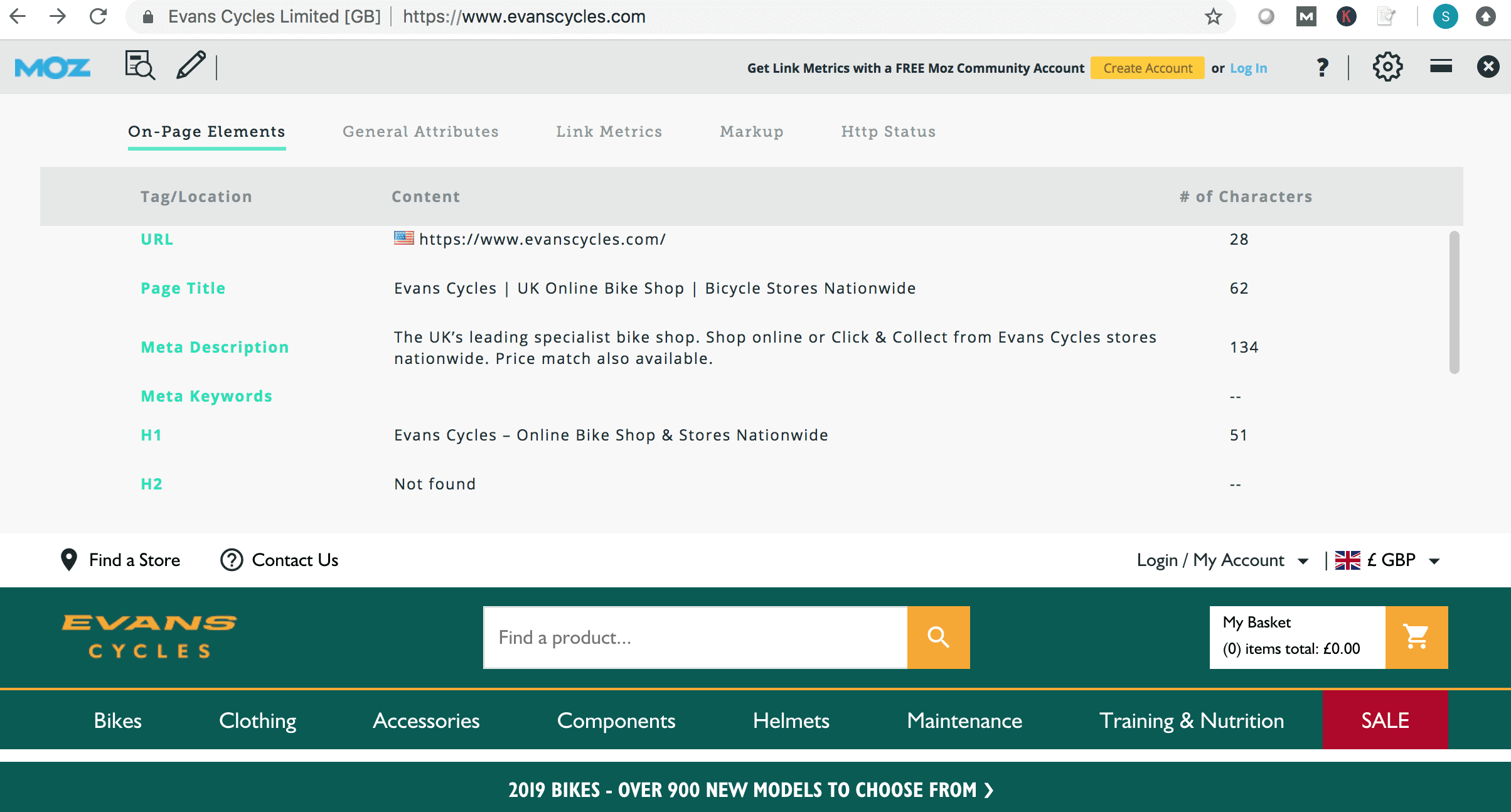
Task: Click the help question mark icon
Action: [x=1321, y=68]
